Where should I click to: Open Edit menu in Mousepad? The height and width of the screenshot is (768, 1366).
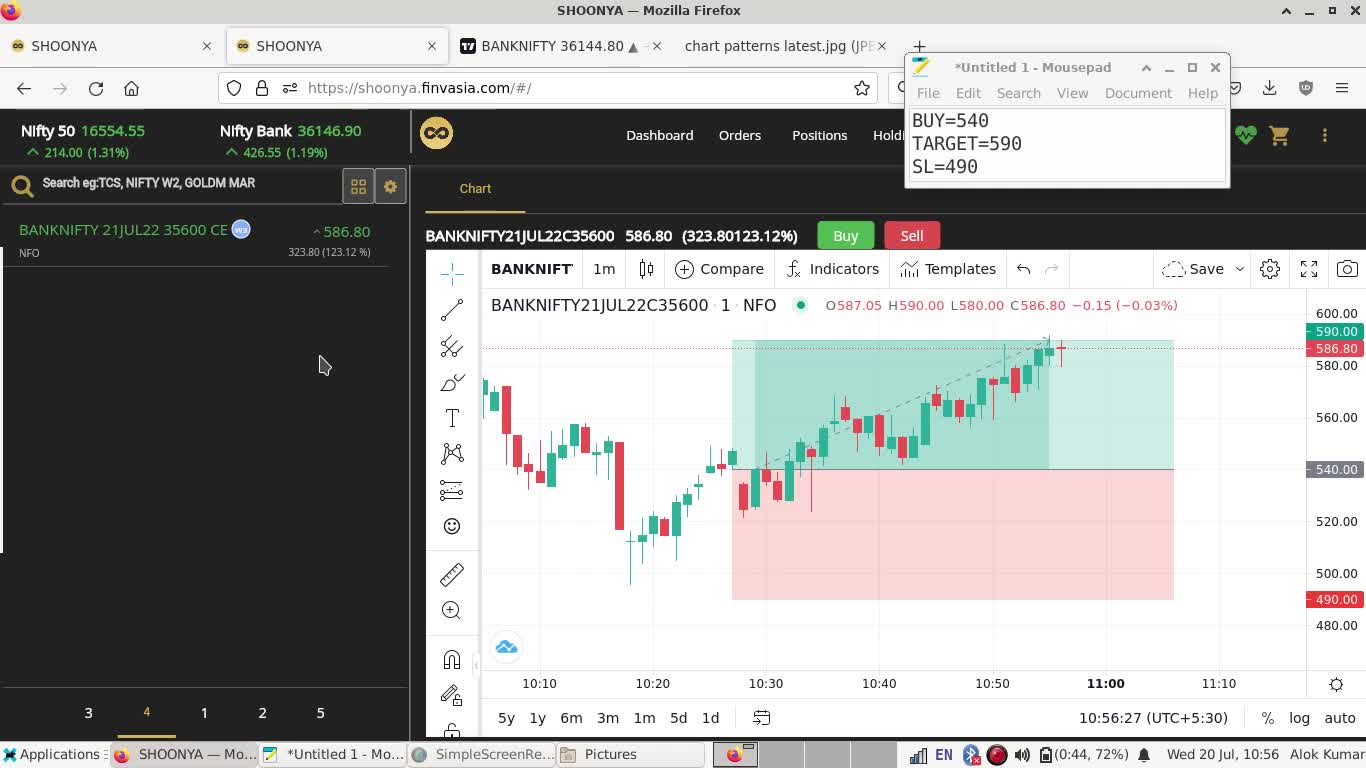[x=968, y=93]
